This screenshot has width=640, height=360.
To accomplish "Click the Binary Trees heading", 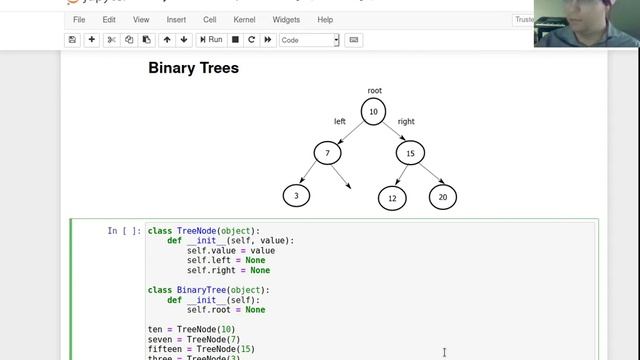I will click(193, 68).
